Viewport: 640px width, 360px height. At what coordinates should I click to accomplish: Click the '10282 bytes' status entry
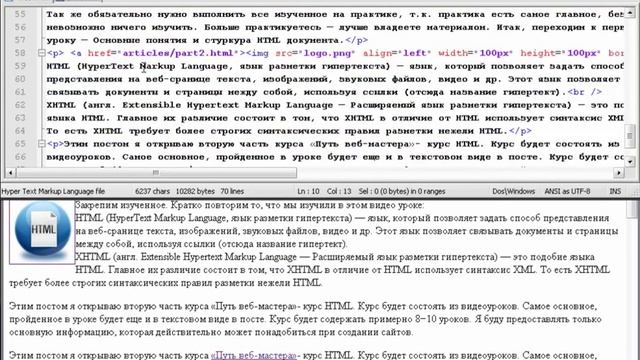[x=195, y=191]
